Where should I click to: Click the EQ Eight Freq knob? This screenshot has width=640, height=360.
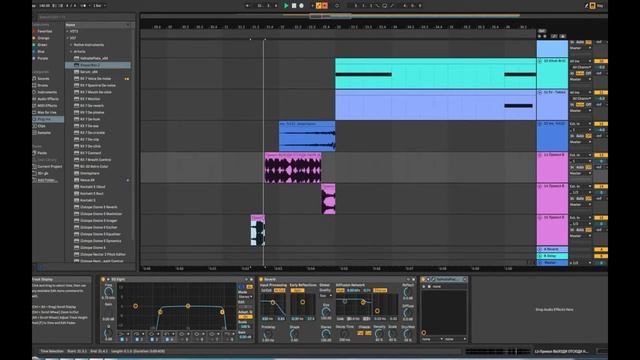pos(108,291)
